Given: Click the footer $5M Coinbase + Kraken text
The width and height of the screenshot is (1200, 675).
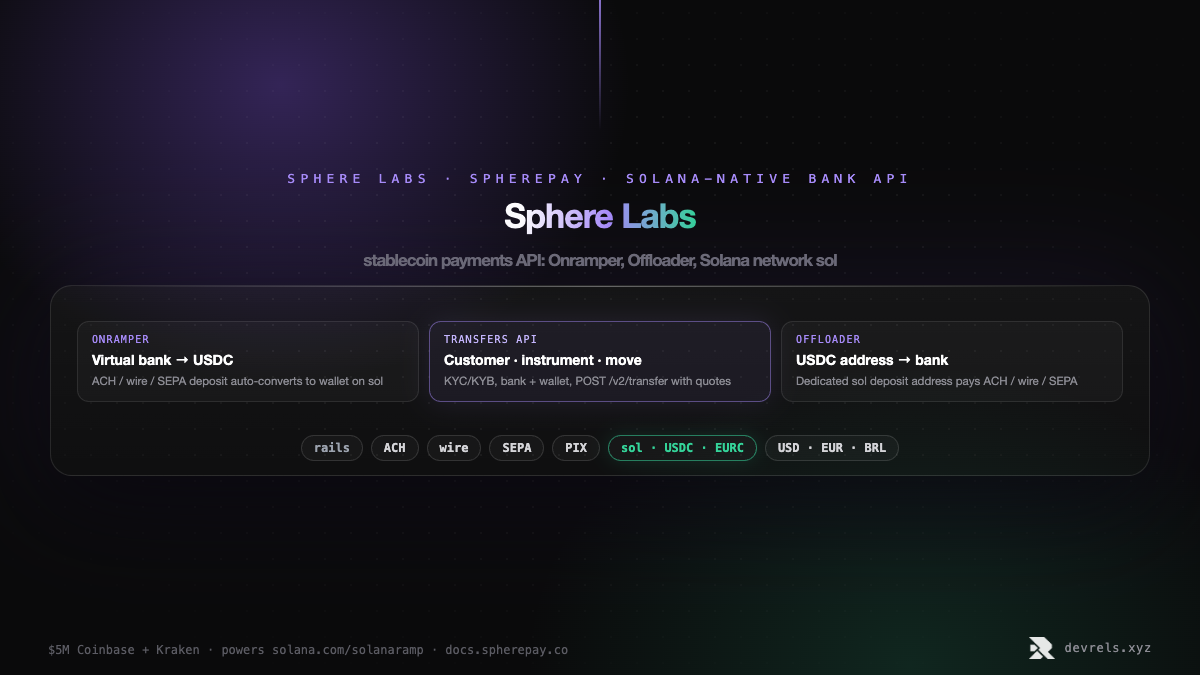Looking at the screenshot, I should [308, 650].
